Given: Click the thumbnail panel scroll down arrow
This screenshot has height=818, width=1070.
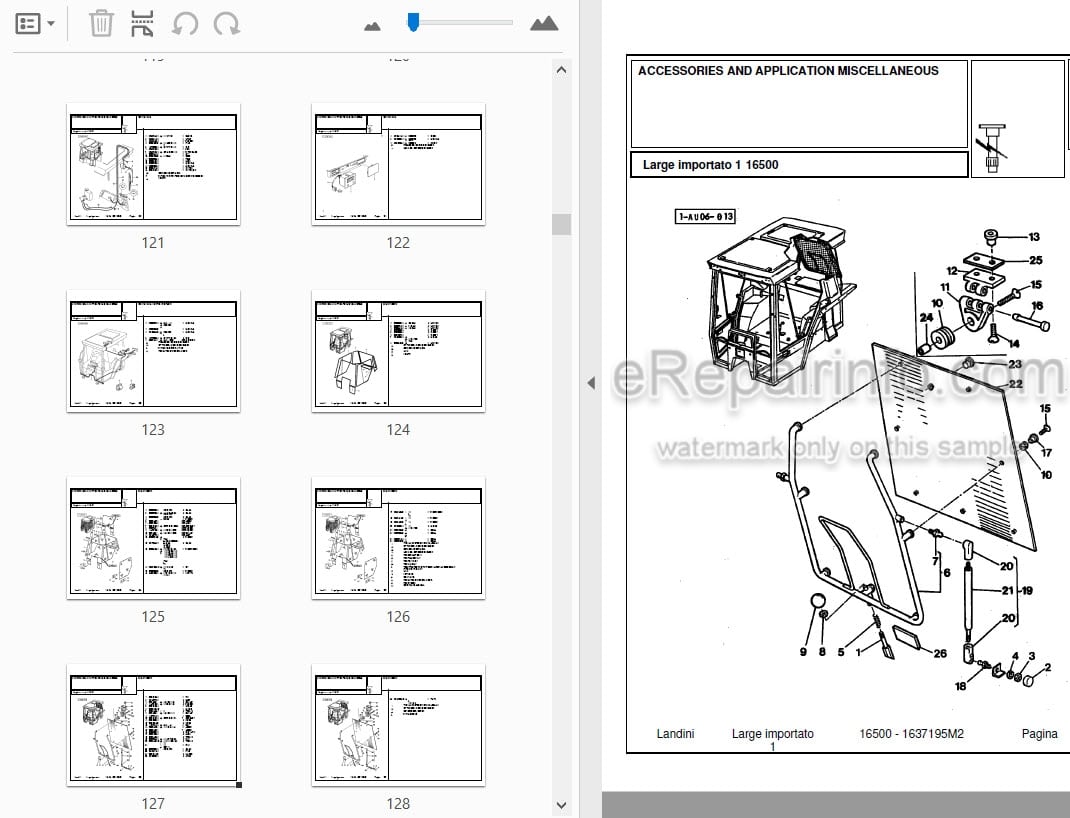Looking at the screenshot, I should click(561, 806).
